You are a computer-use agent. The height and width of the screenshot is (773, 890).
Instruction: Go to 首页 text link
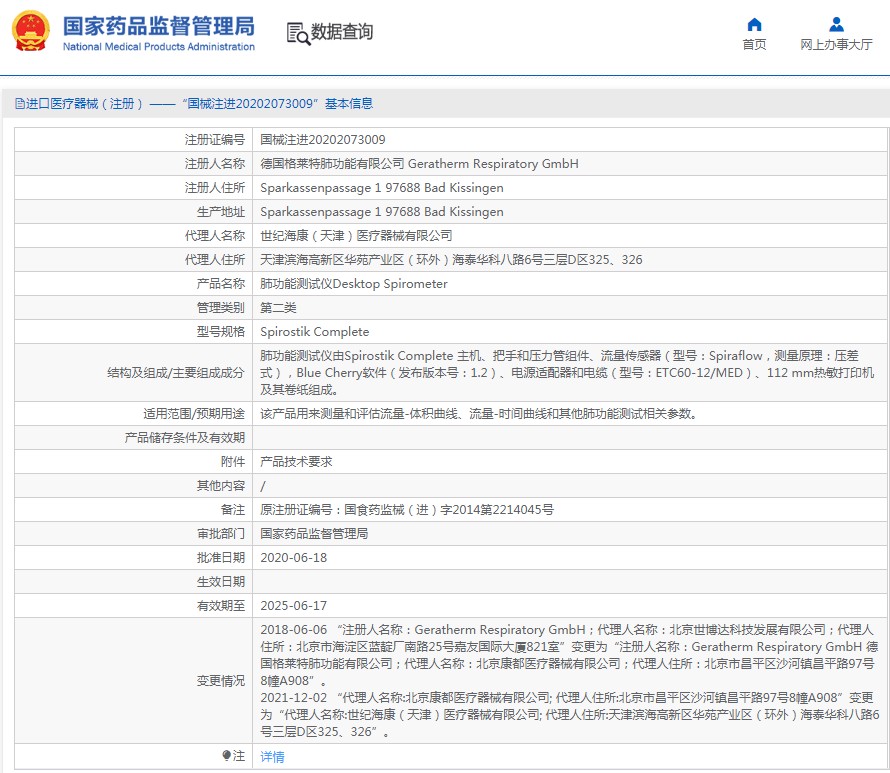(x=754, y=45)
